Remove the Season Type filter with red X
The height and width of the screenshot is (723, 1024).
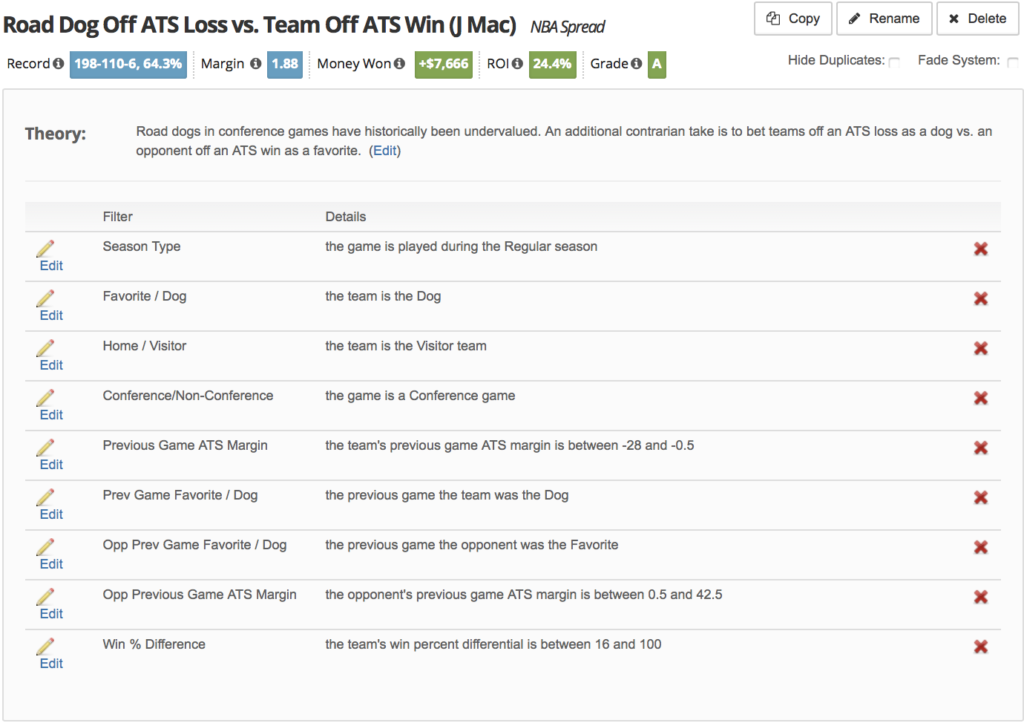point(980,249)
